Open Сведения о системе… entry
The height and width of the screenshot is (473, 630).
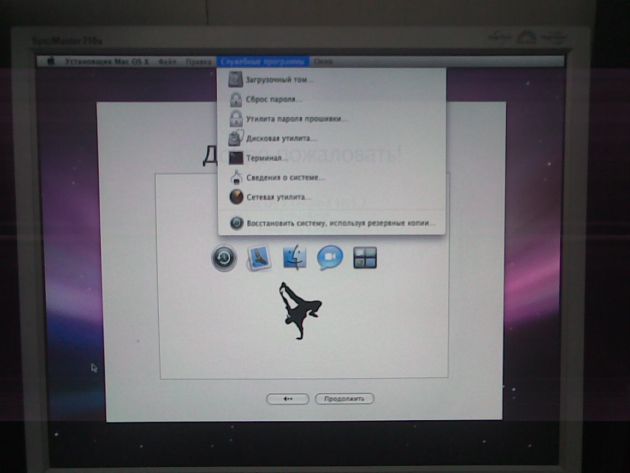(331, 178)
